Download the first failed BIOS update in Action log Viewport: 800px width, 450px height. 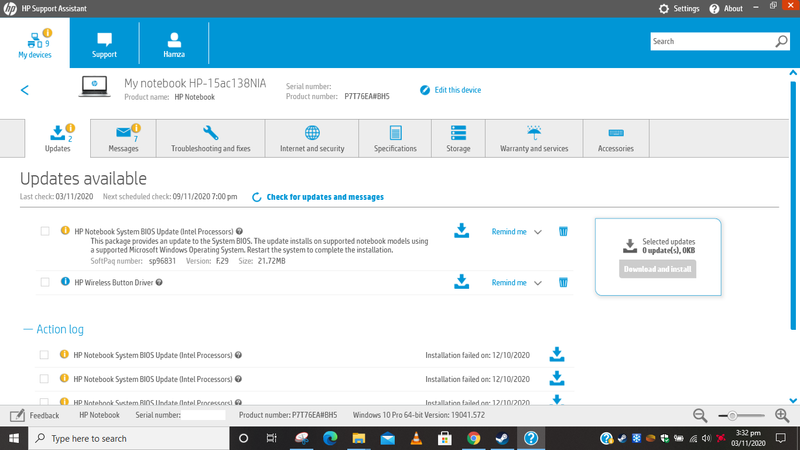tap(557, 354)
